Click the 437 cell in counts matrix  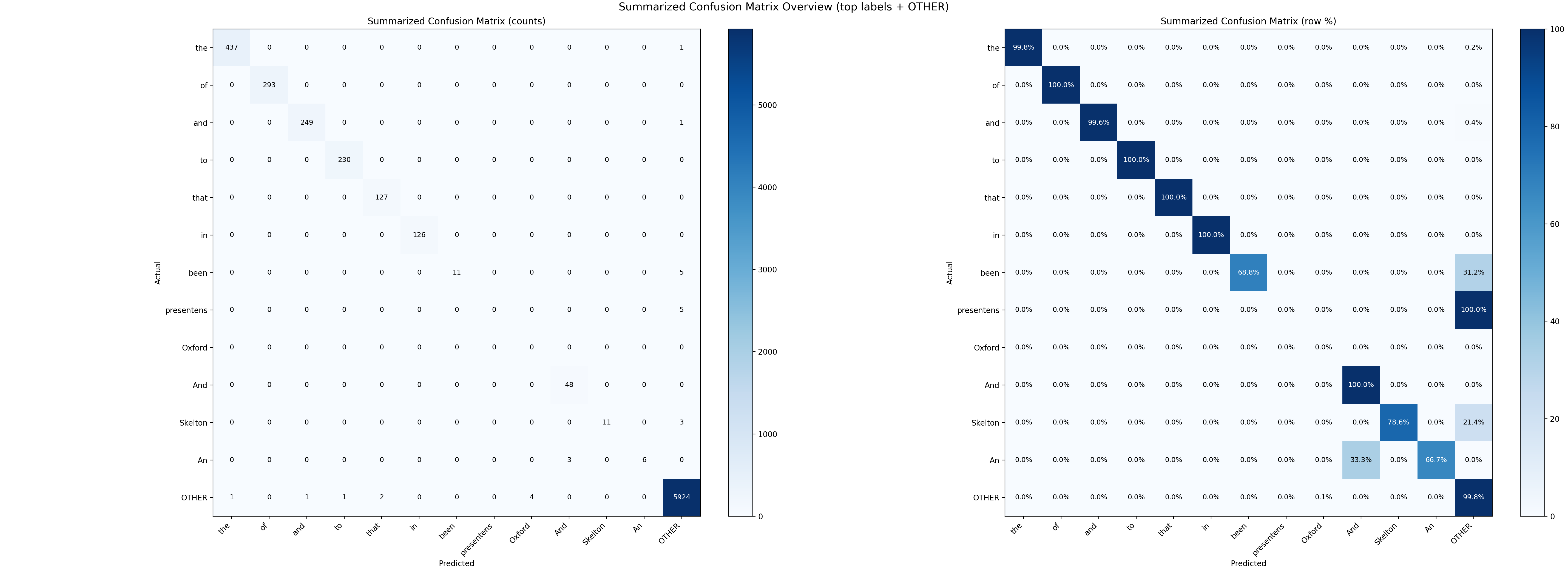[x=231, y=47]
